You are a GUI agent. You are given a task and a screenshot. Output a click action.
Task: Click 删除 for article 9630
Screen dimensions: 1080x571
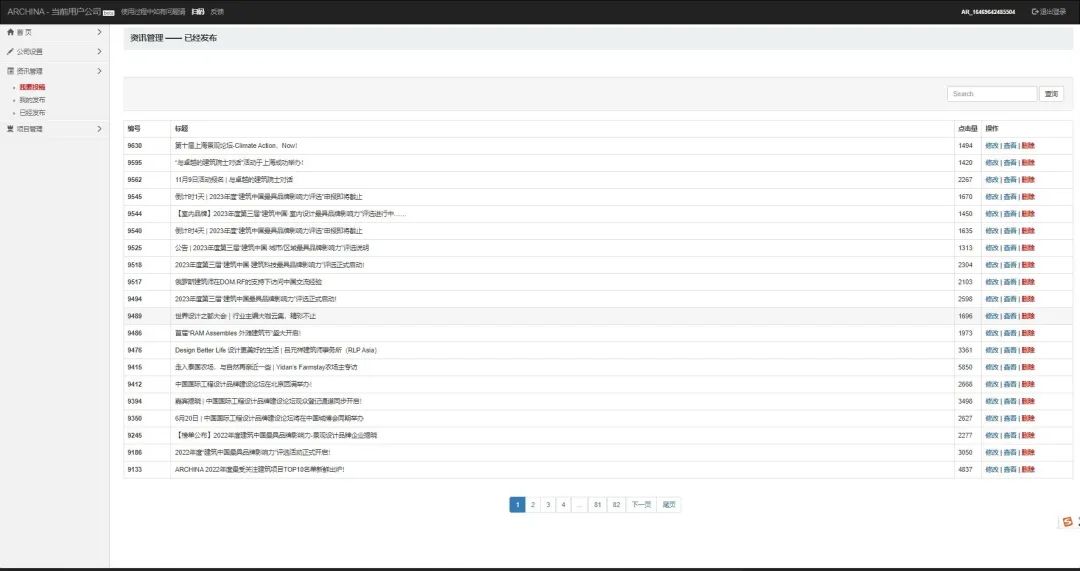1028,146
